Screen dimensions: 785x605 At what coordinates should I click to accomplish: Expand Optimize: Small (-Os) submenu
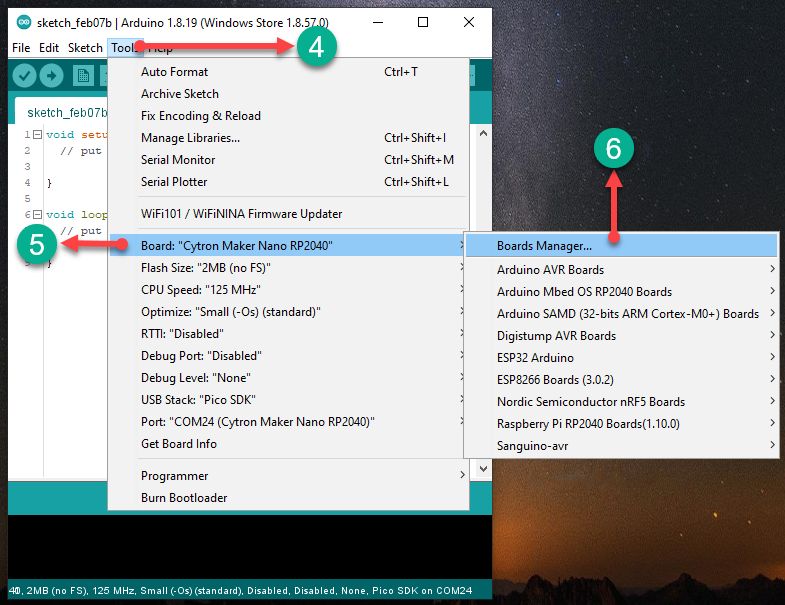coord(288,312)
